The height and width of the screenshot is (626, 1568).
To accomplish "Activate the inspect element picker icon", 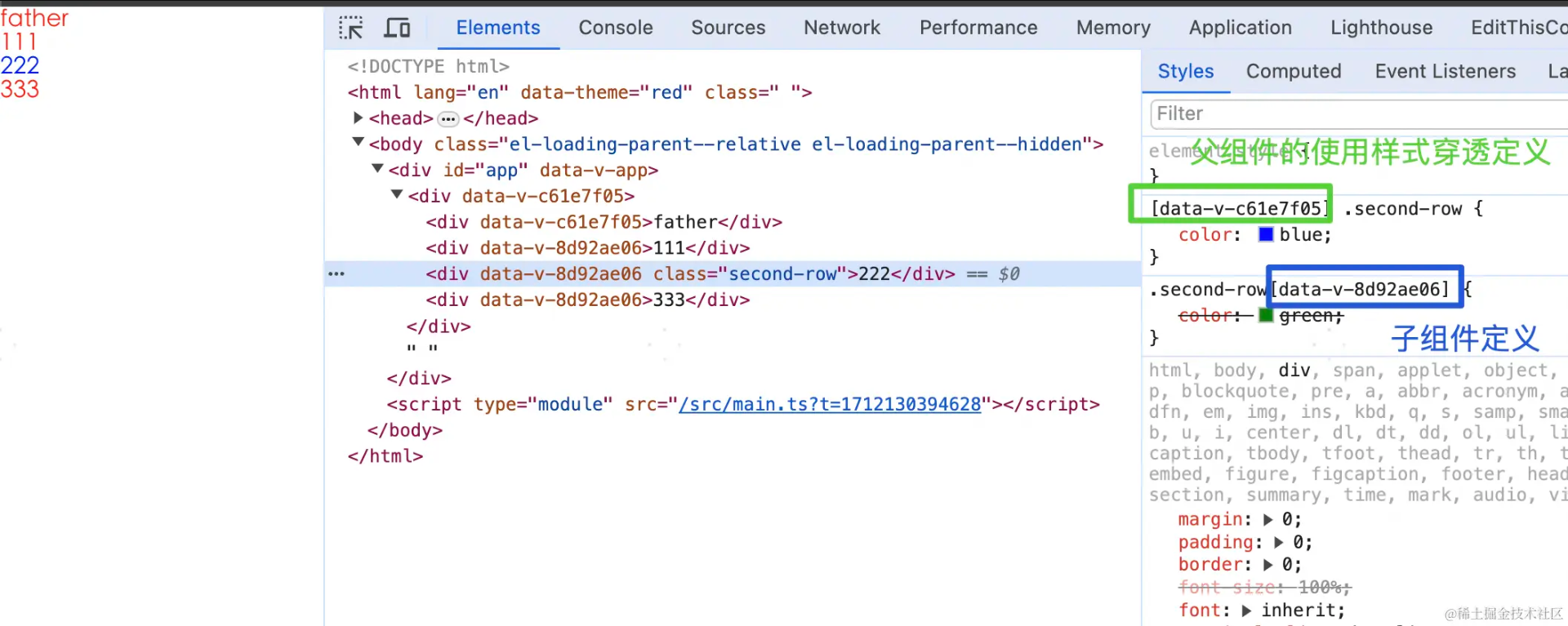I will (x=351, y=28).
